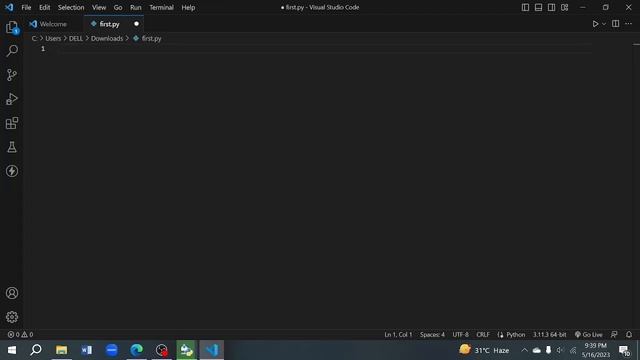Toggle the secondary side bar layout icon

click(551, 7)
